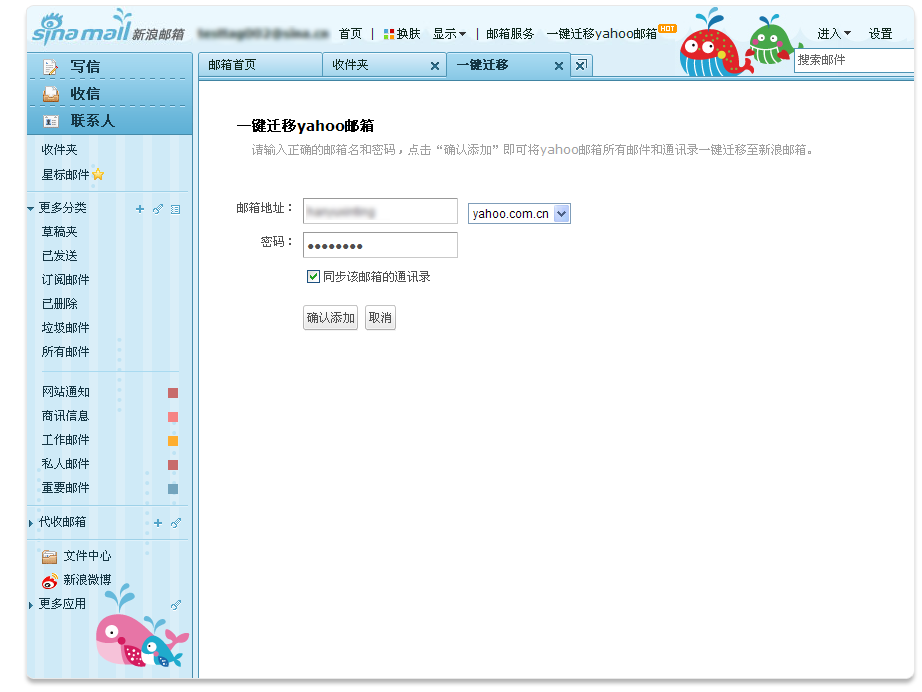The height and width of the screenshot is (692, 922).
Task: Add a new category with the plus icon beside 更多分类
Action: pyautogui.click(x=140, y=209)
